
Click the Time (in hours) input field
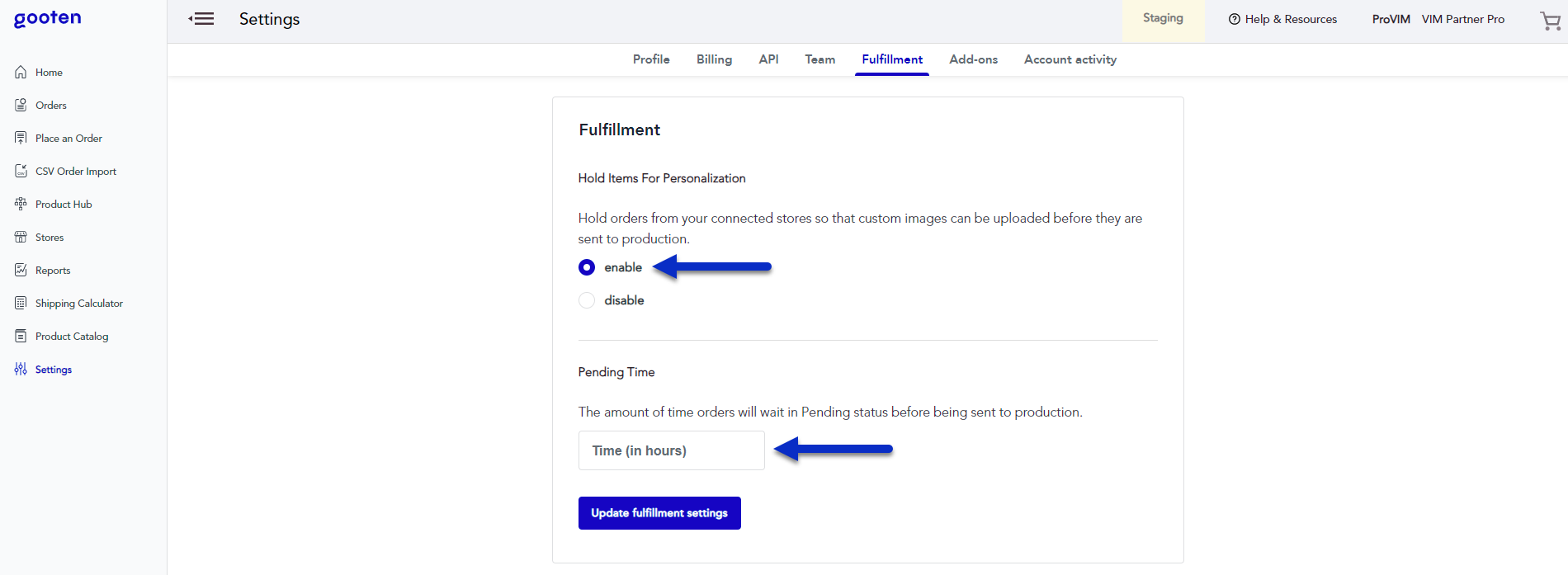671,450
